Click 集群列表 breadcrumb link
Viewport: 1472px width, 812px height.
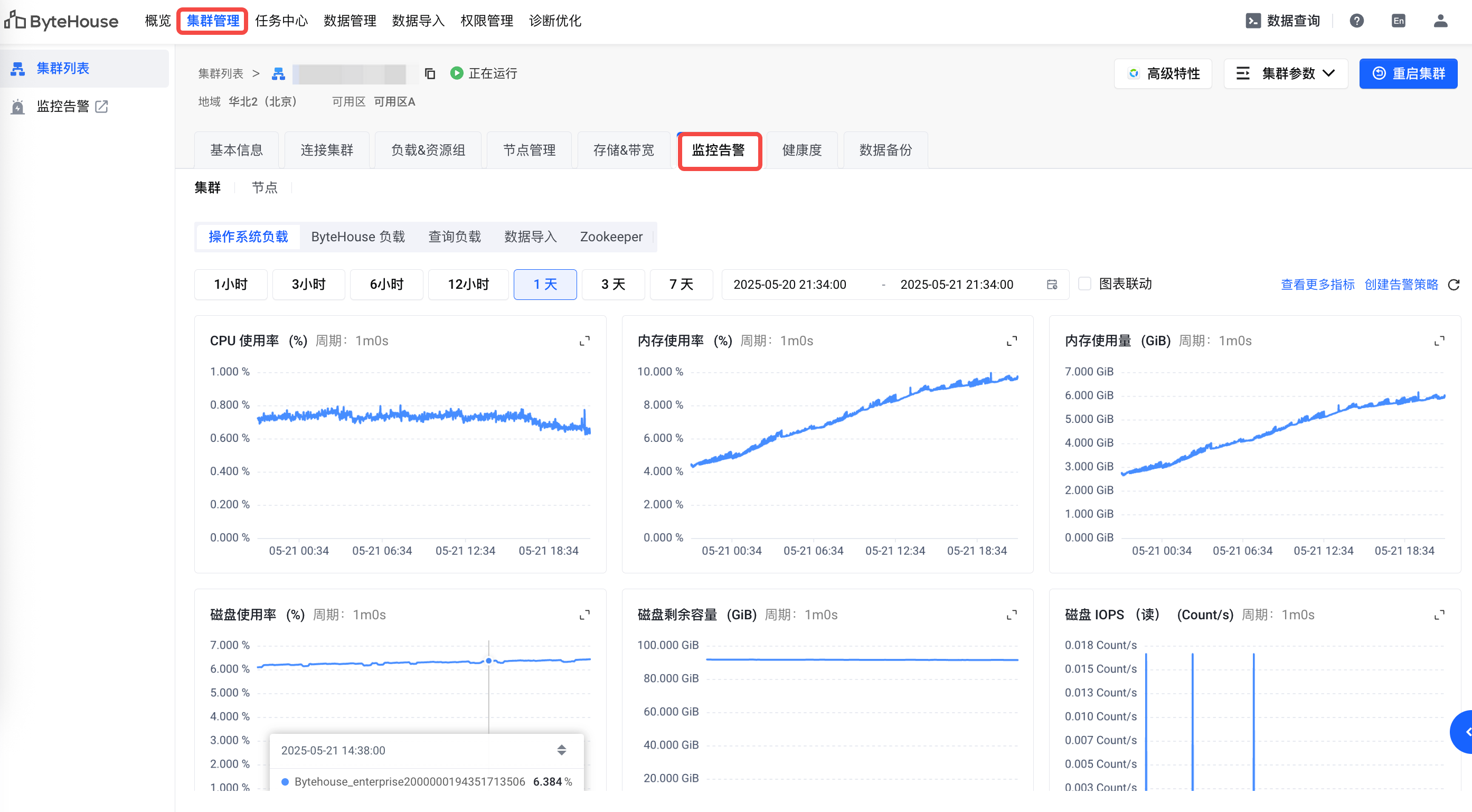point(221,73)
